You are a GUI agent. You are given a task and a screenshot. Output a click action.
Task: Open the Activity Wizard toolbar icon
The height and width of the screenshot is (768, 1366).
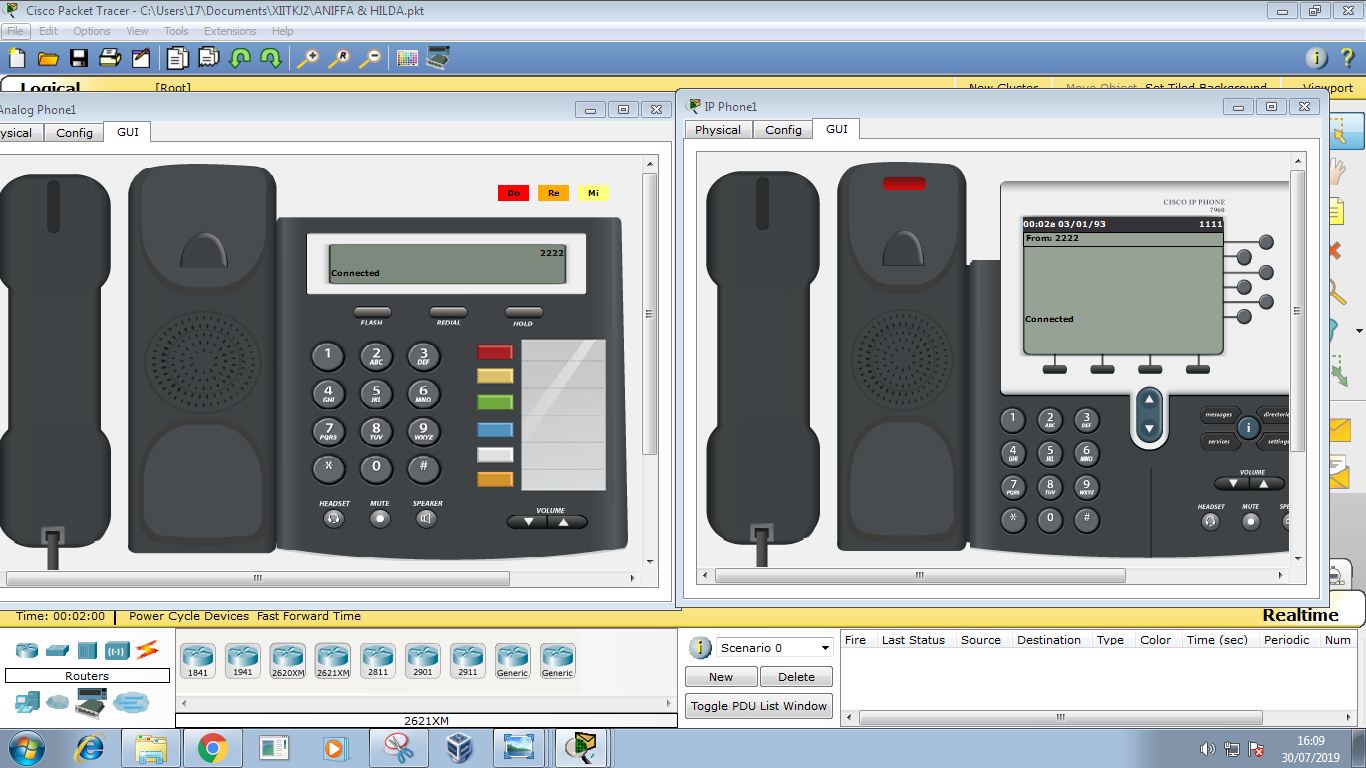(141, 58)
